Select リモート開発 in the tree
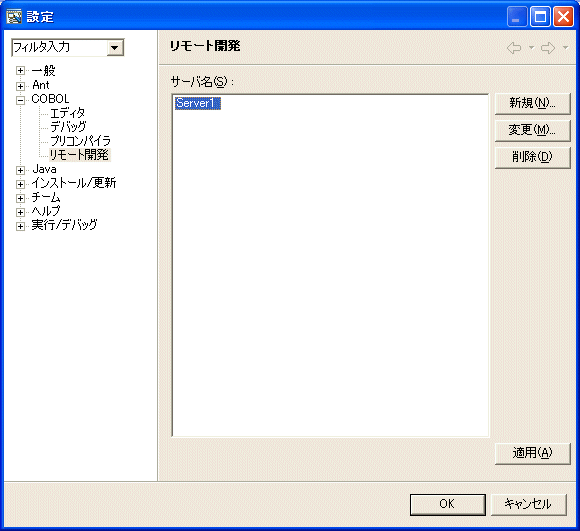 pos(79,155)
